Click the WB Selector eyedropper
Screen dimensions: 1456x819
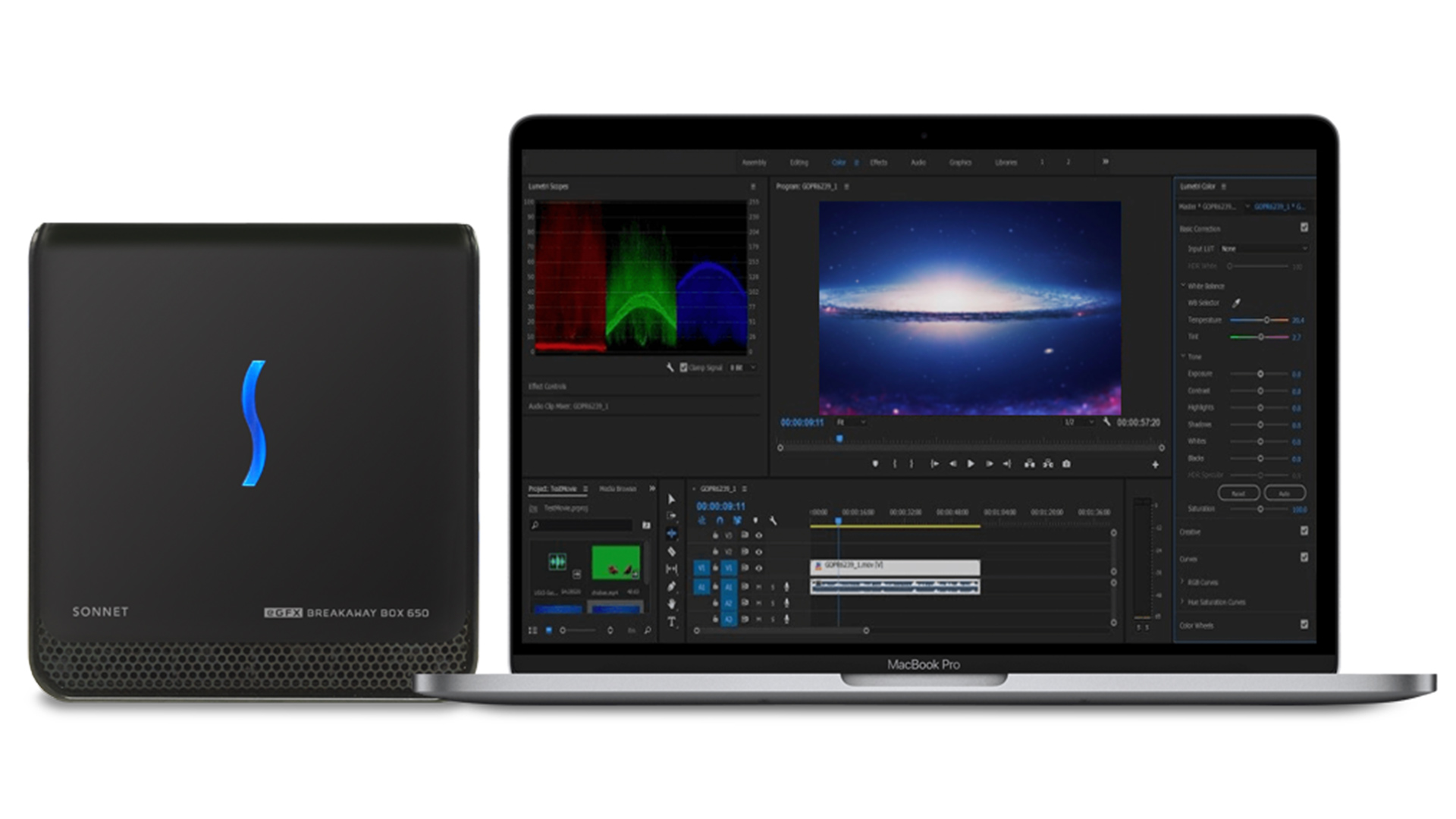pos(1236,303)
